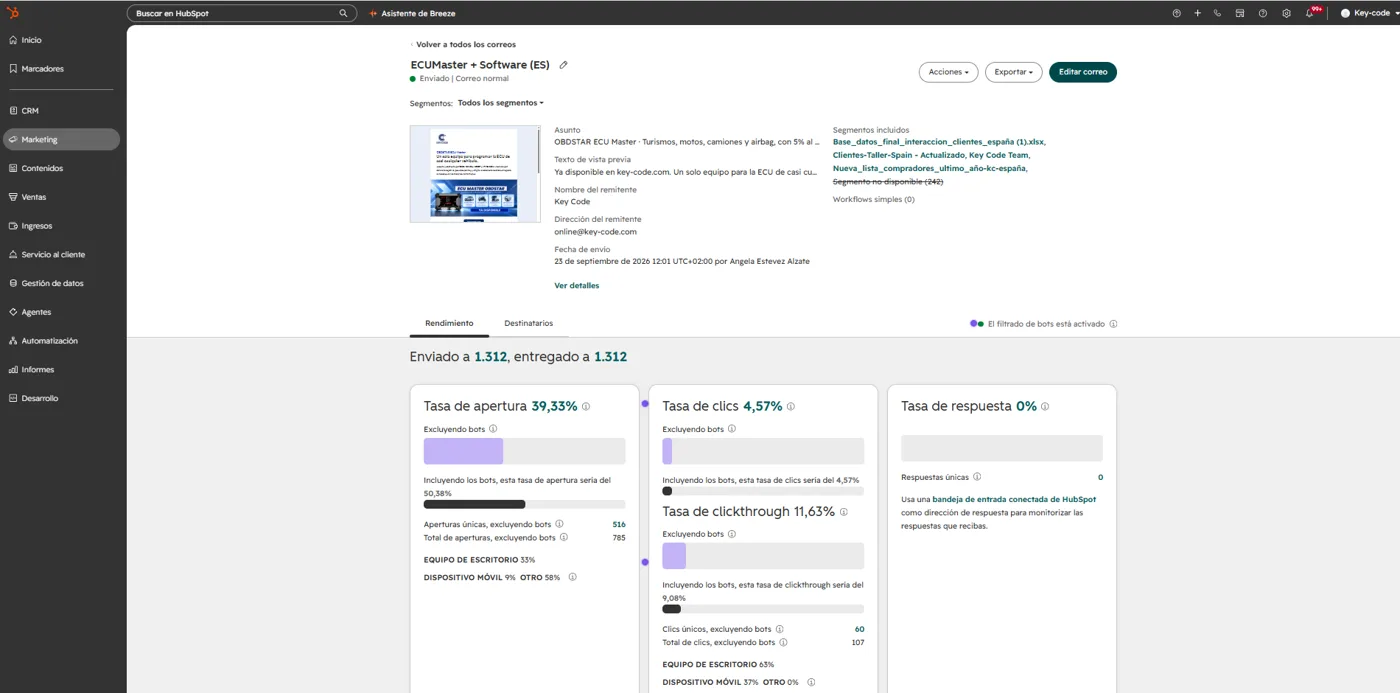This screenshot has height=693, width=1400.
Task: Click info icon beside bot filtering notice
Action: (1113, 324)
